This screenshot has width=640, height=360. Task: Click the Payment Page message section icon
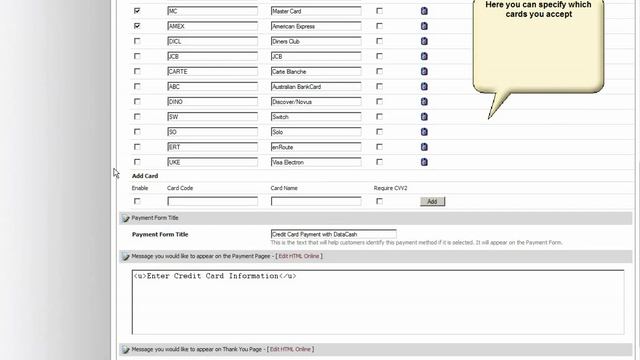pyautogui.click(x=126, y=257)
